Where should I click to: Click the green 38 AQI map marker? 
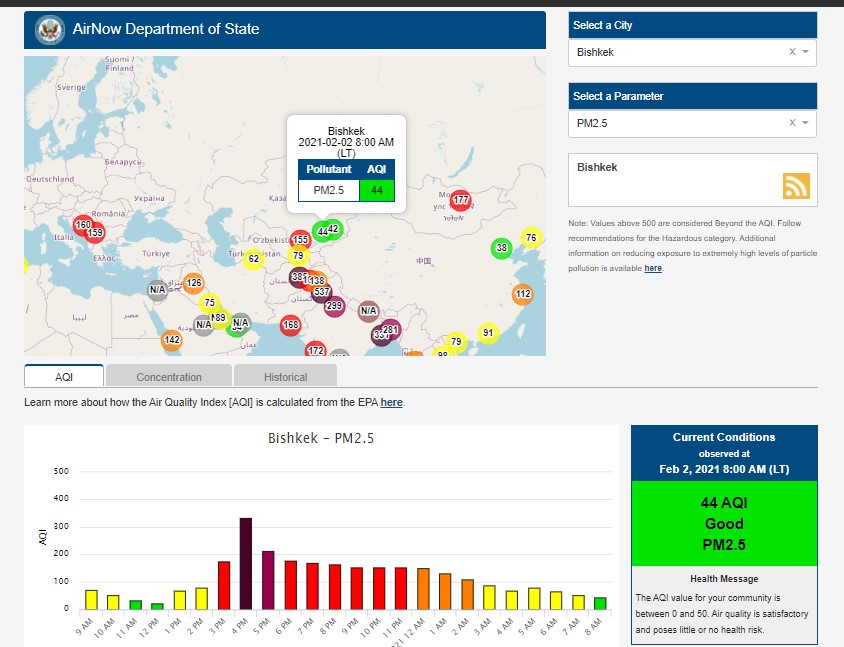[502, 248]
